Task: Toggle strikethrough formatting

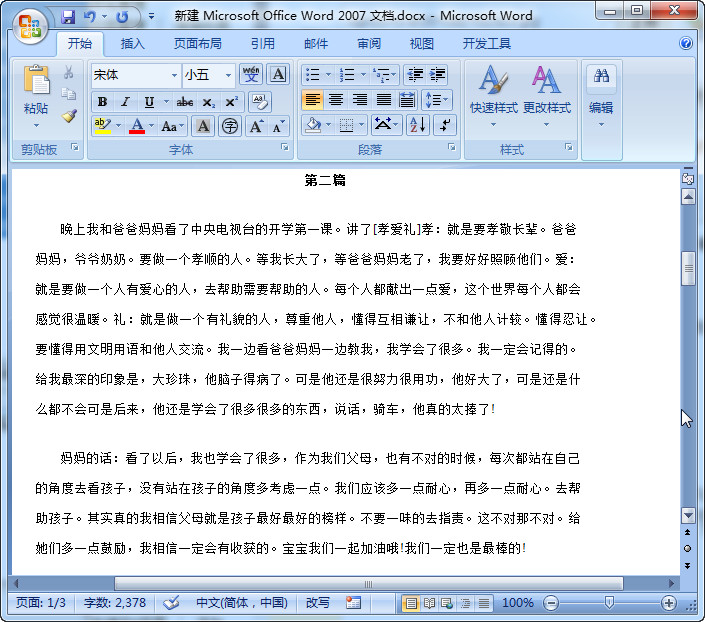Action: click(185, 102)
